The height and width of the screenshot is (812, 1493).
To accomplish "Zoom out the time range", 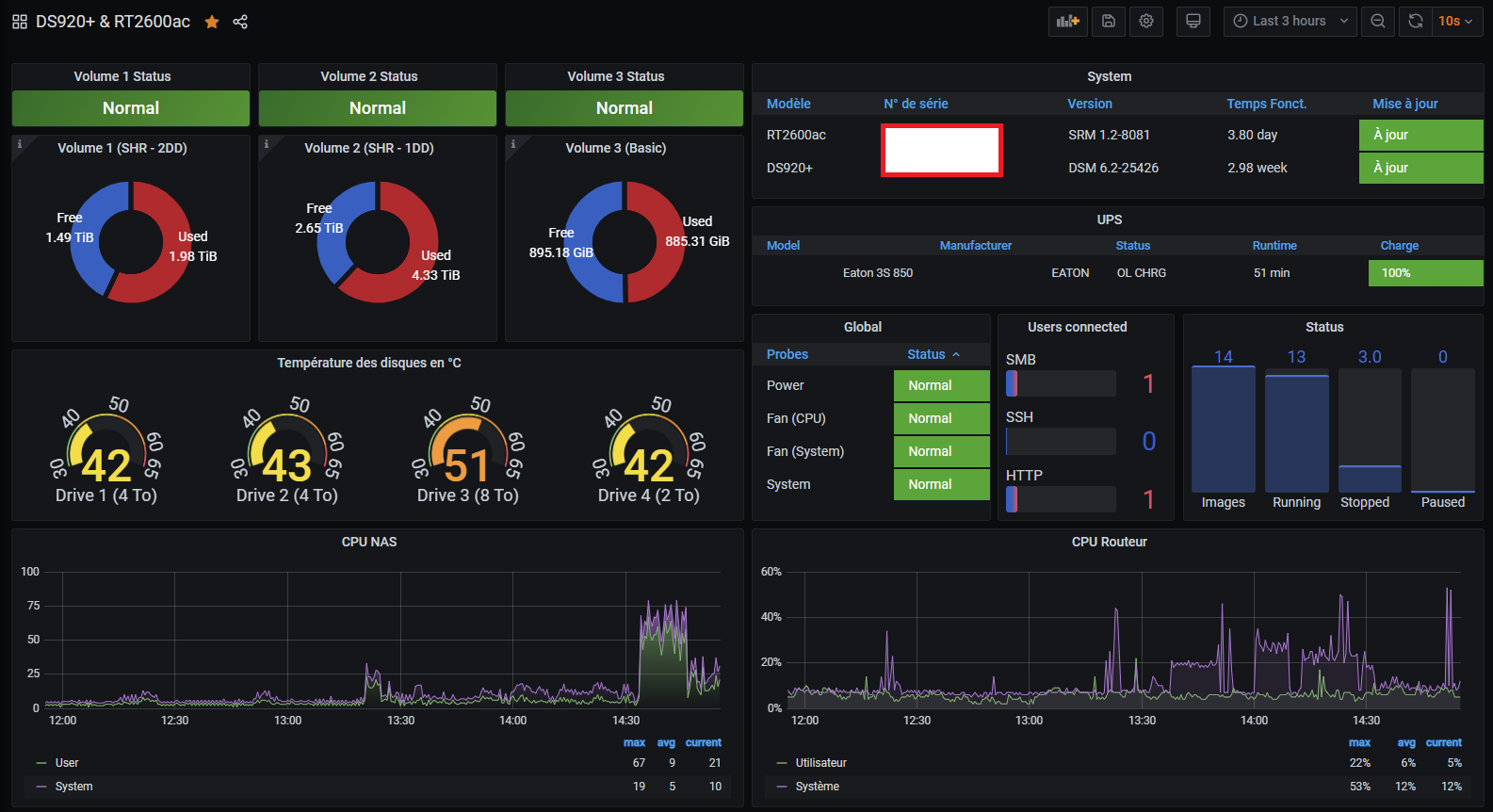I will click(x=1378, y=22).
